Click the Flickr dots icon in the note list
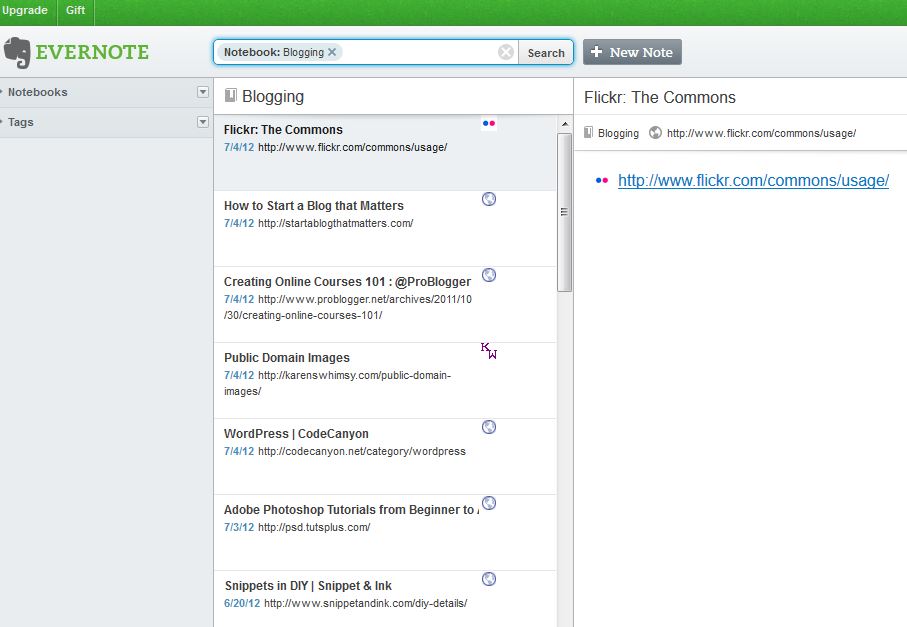Image resolution: width=907 pixels, height=627 pixels. [489, 123]
